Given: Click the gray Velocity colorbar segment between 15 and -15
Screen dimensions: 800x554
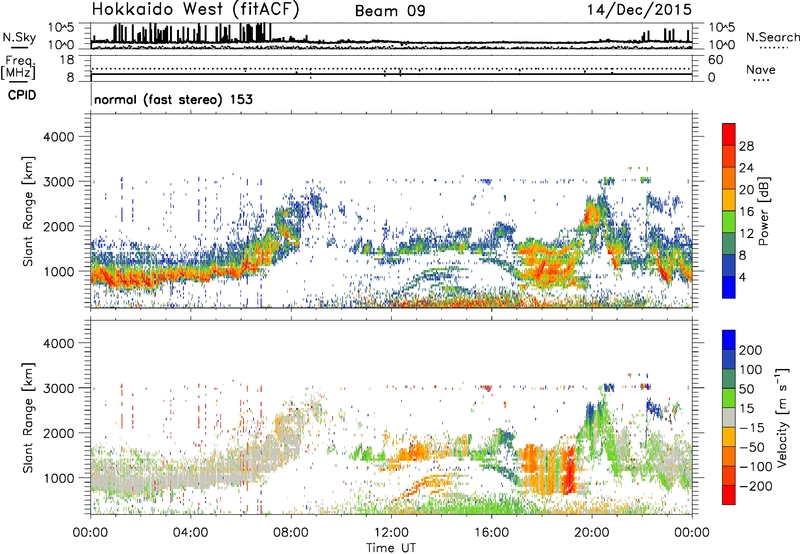Looking at the screenshot, I should click(x=729, y=417).
